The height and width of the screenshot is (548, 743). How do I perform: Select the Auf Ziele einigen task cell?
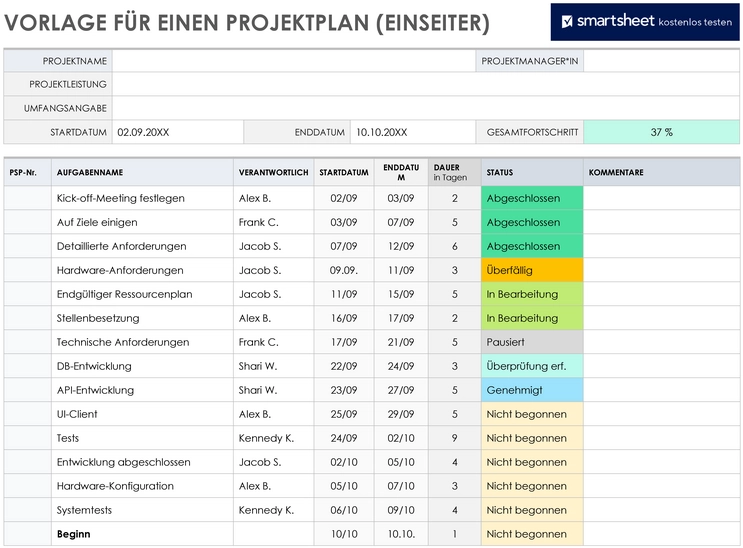[142, 222]
